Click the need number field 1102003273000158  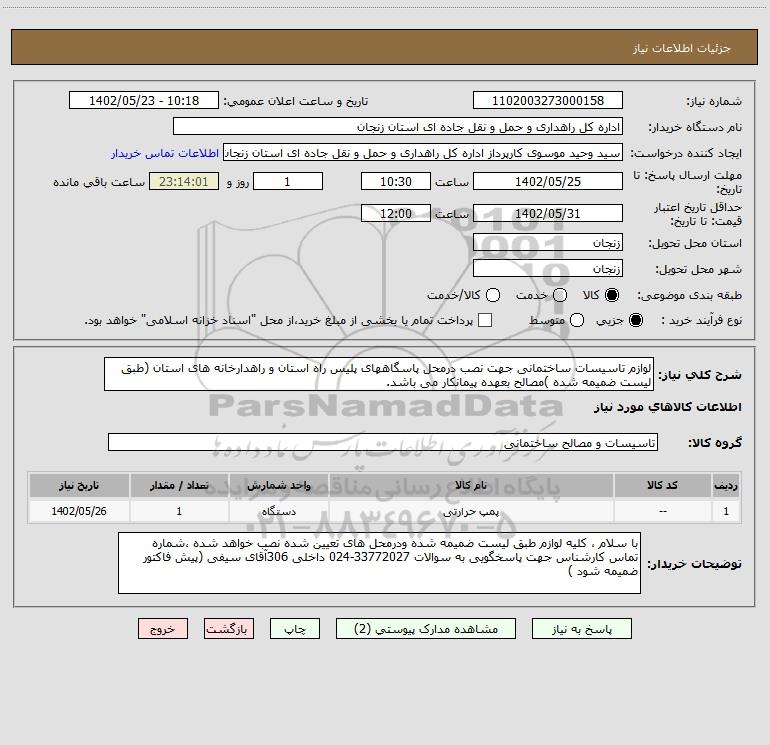coord(548,100)
